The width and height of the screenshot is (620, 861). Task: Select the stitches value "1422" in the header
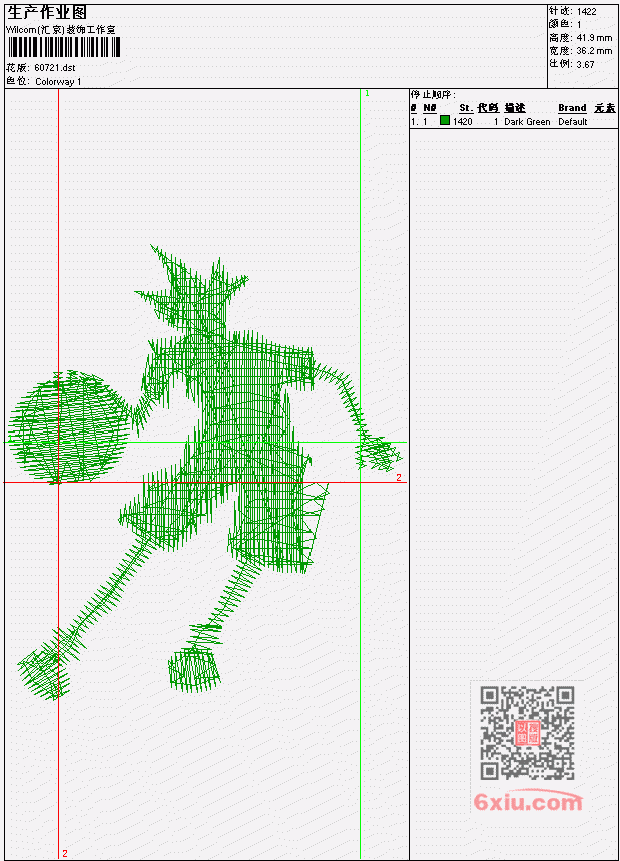coord(587,11)
